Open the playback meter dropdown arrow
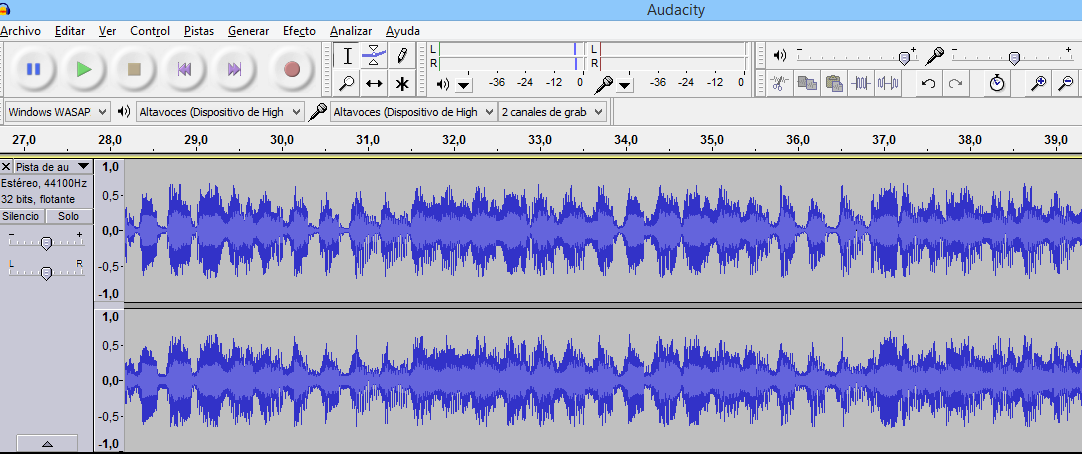Screen dimensions: 1082x454 pyautogui.click(x=464, y=85)
